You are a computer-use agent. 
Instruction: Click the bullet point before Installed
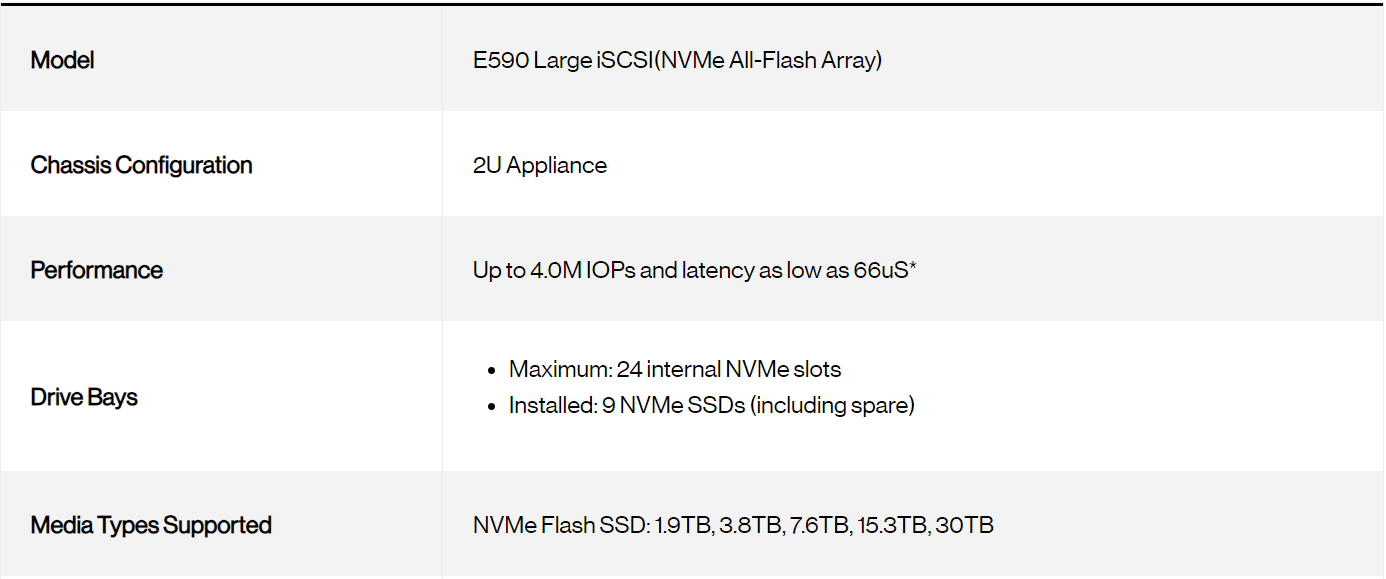click(491, 406)
